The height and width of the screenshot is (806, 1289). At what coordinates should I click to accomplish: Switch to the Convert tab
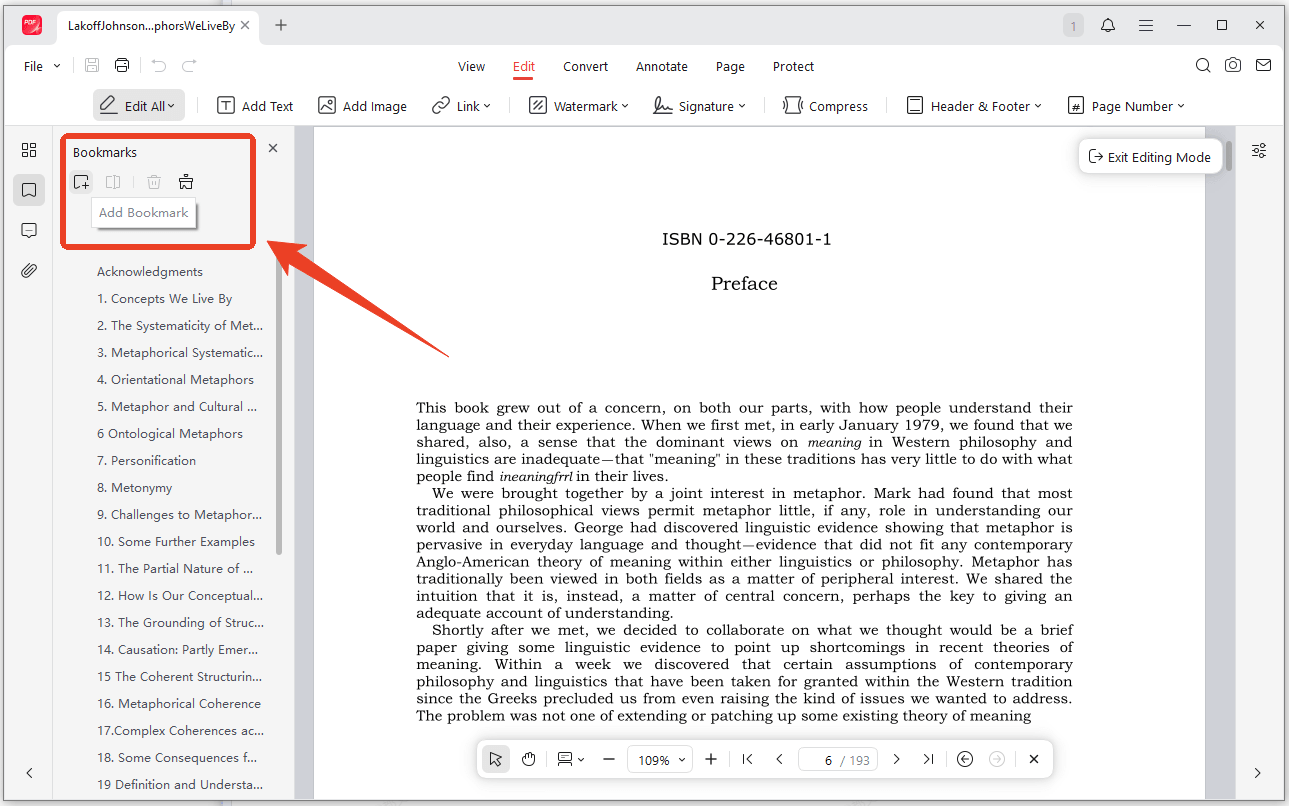[585, 66]
